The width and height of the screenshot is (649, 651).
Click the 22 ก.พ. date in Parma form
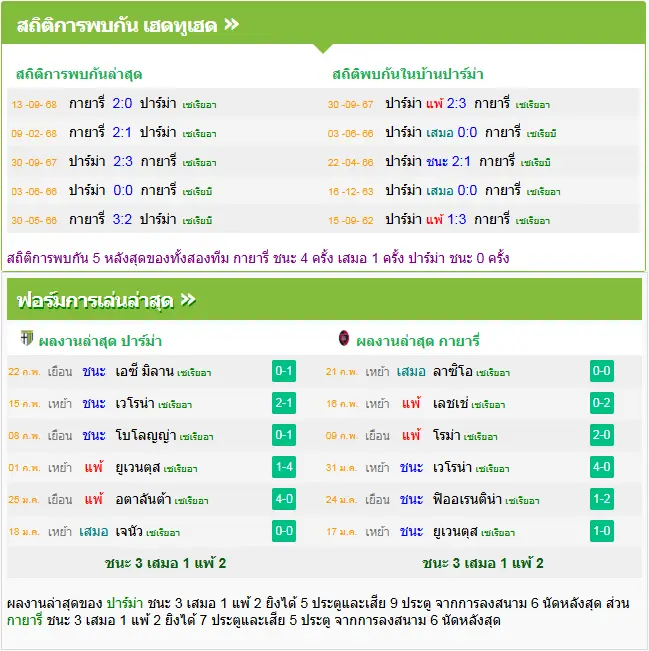[24, 372]
